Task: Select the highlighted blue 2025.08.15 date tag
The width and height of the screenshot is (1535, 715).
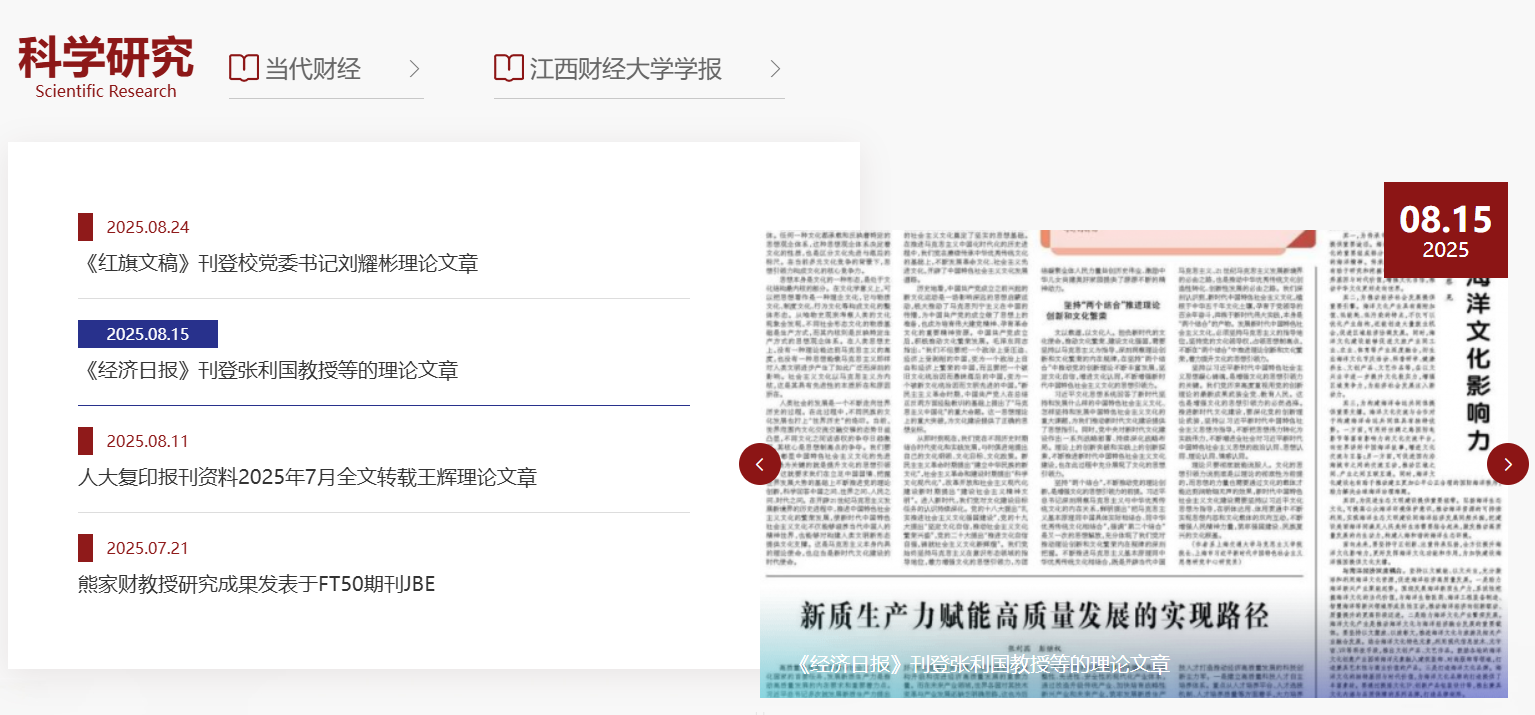Action: [x=148, y=334]
